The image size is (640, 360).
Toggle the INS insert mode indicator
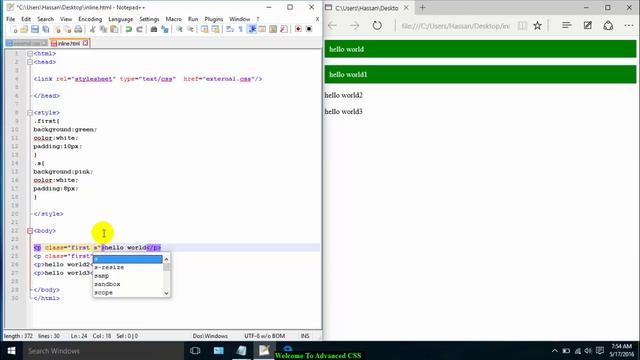[x=305, y=336]
